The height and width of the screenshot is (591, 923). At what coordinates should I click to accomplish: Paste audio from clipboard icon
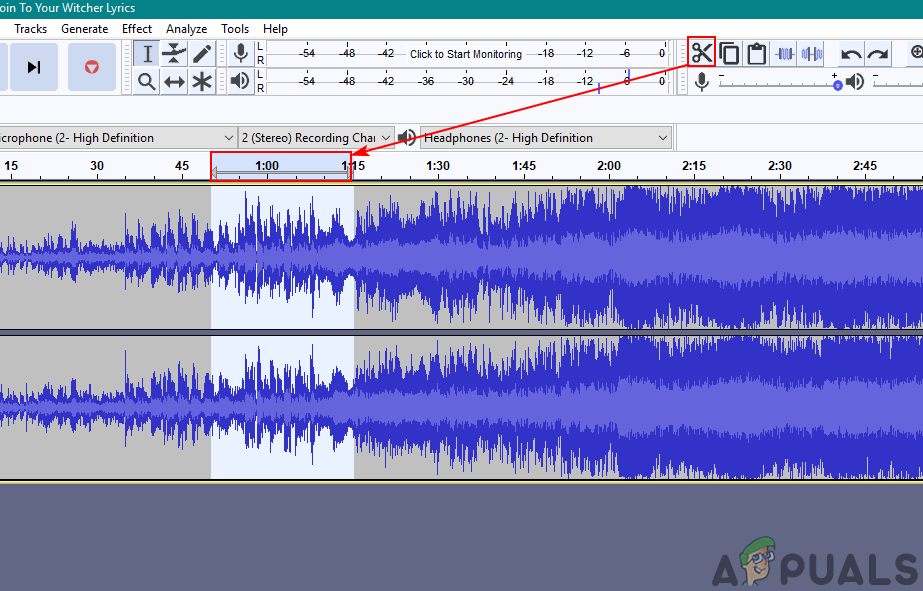(756, 53)
